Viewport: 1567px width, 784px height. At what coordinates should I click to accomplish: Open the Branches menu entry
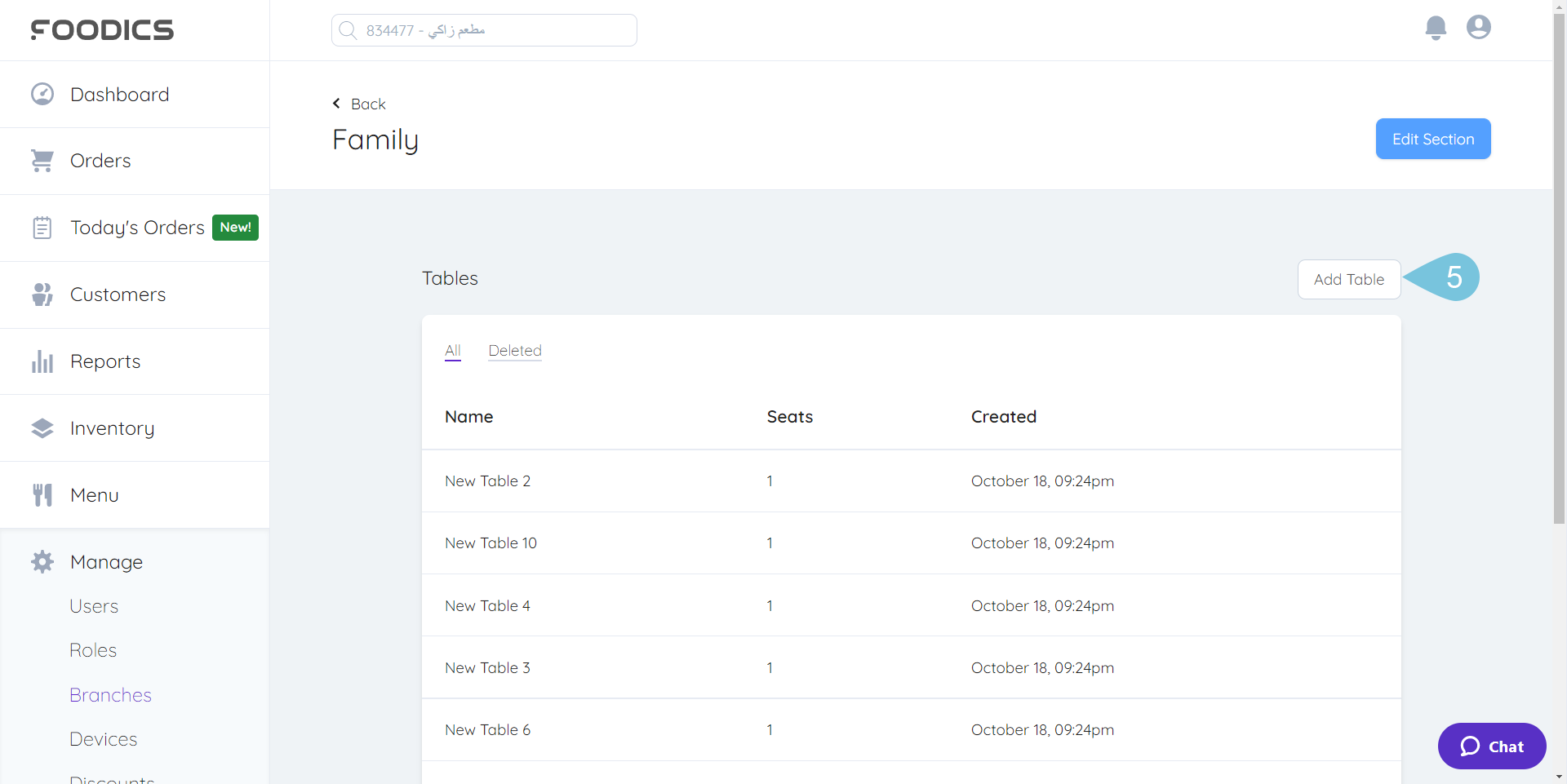pyautogui.click(x=110, y=694)
